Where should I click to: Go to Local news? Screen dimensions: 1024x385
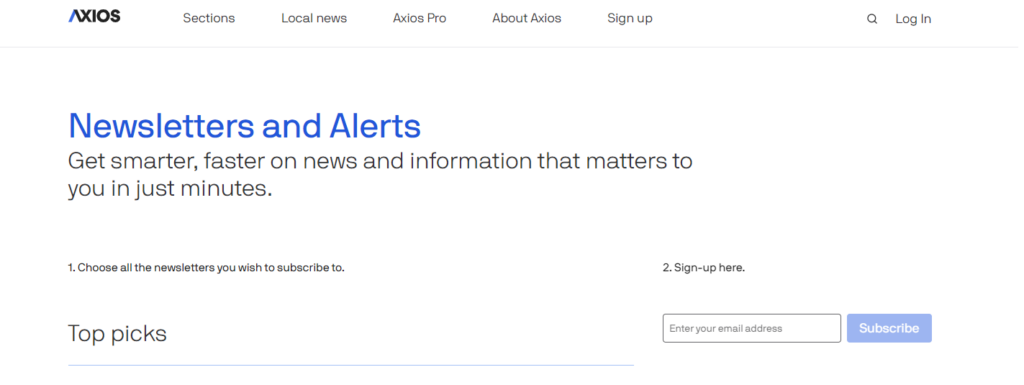[x=314, y=18]
